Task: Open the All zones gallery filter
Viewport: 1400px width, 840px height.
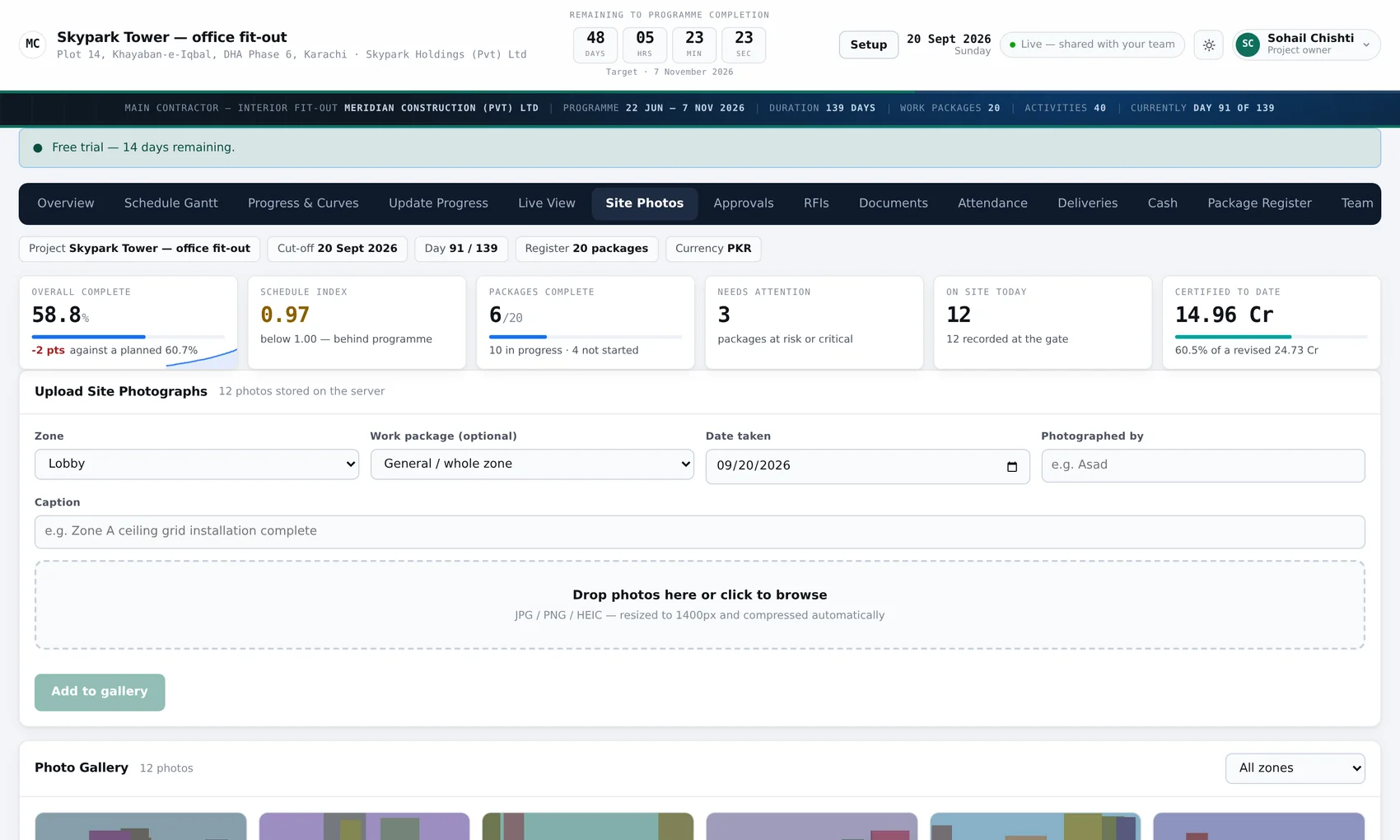Action: tap(1295, 768)
